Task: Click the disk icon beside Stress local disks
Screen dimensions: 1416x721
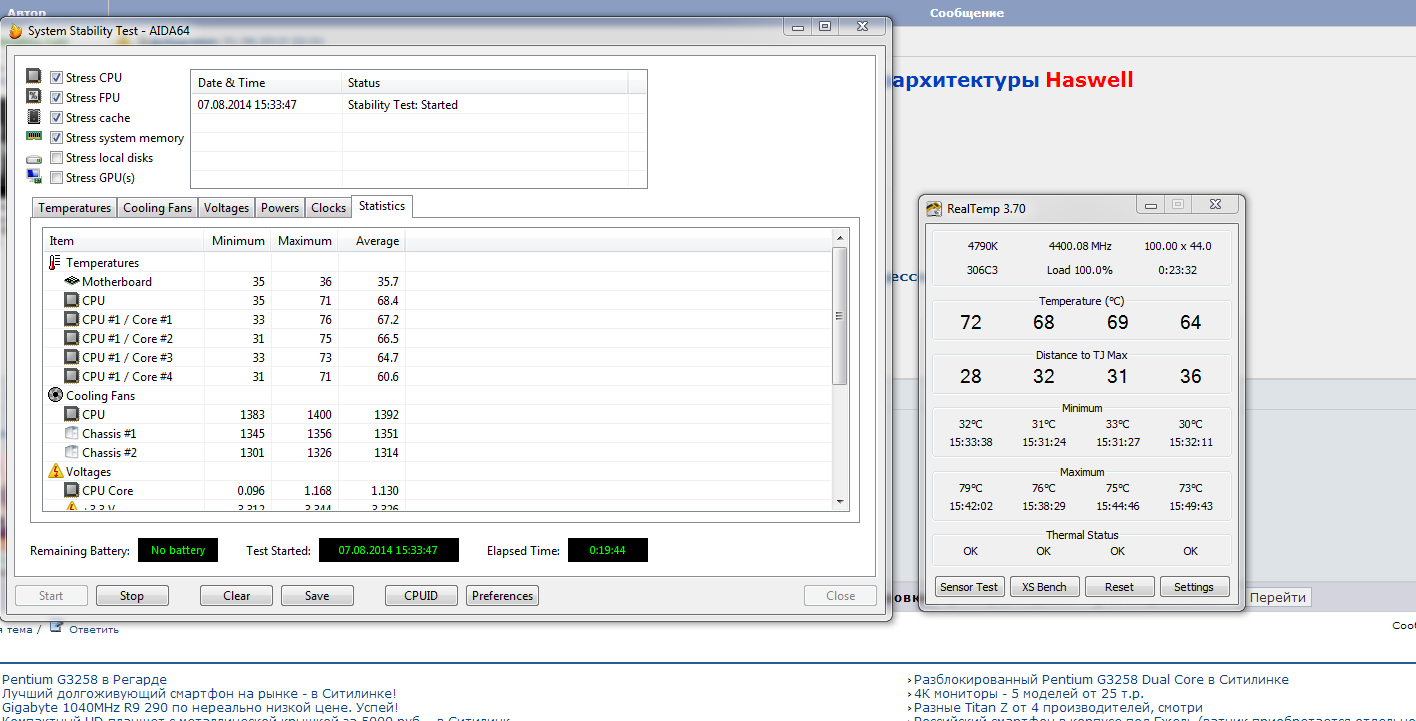Action: (34, 158)
